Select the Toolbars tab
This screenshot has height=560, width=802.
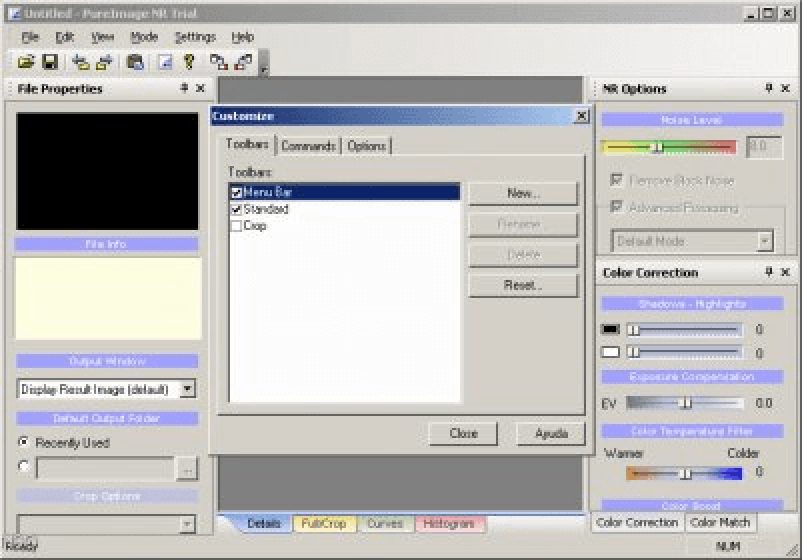[247, 145]
